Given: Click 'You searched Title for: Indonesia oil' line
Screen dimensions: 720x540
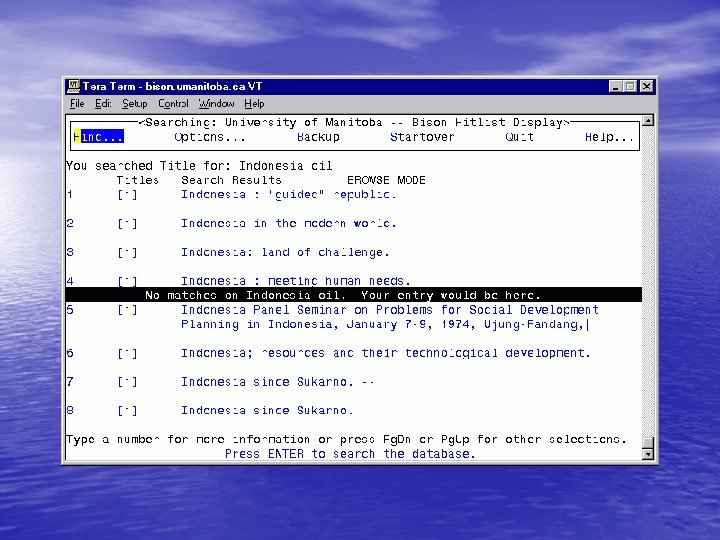Looking at the screenshot, I should [199, 166].
